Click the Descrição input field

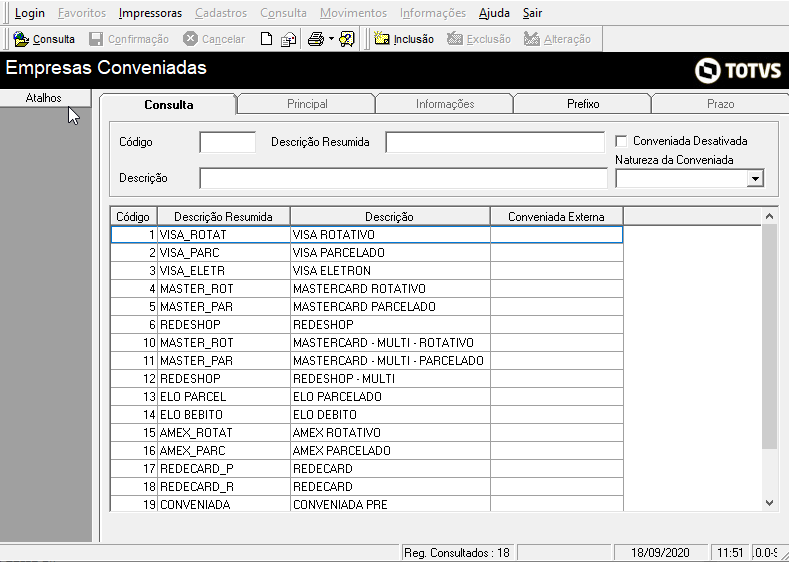coord(404,178)
